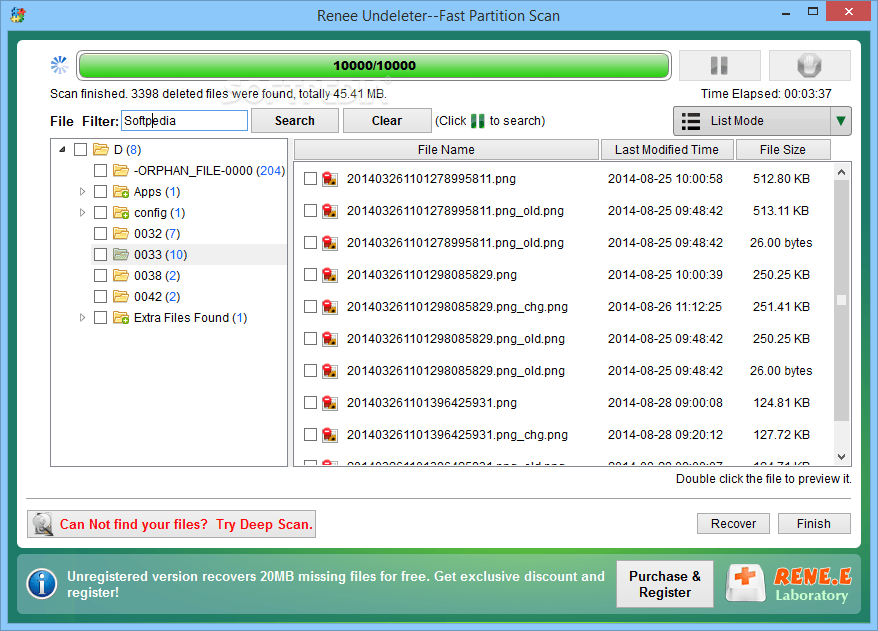Expand the Extra Files Found node
The height and width of the screenshot is (631, 878).
click(82, 317)
